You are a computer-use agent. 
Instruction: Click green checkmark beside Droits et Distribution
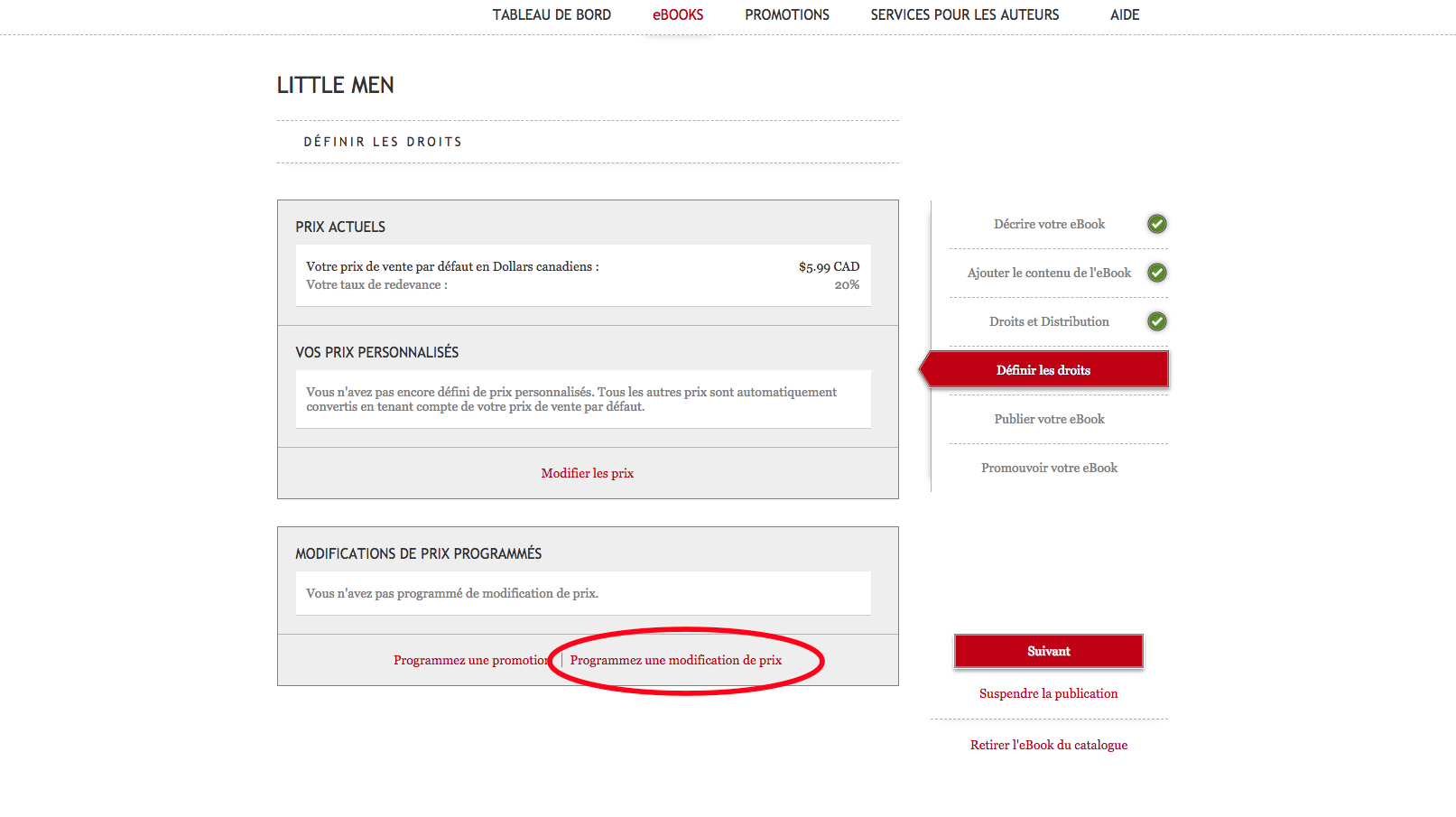(x=1156, y=321)
